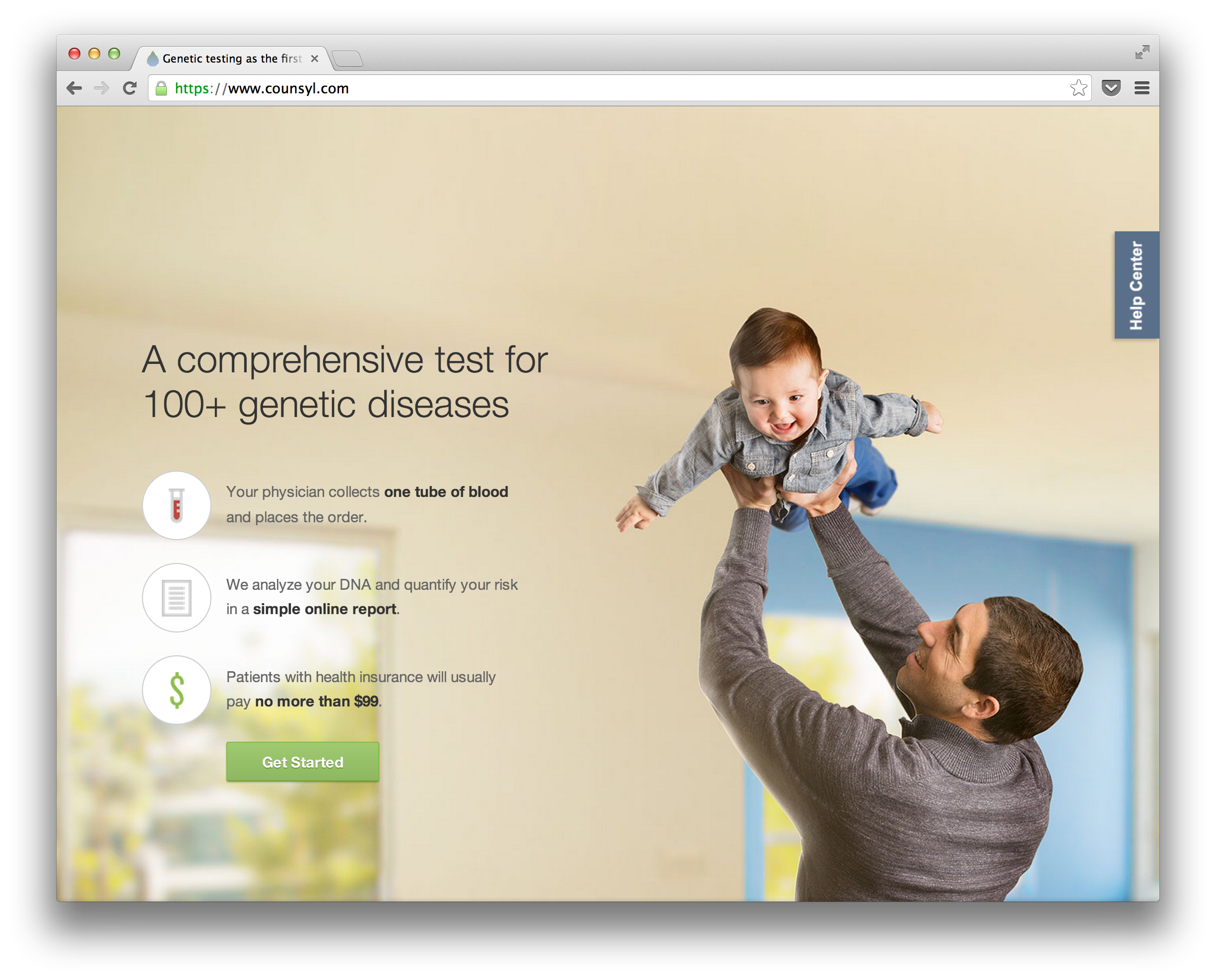Click the tab's water drop favicon
The width and height of the screenshot is (1216, 980).
[x=152, y=58]
